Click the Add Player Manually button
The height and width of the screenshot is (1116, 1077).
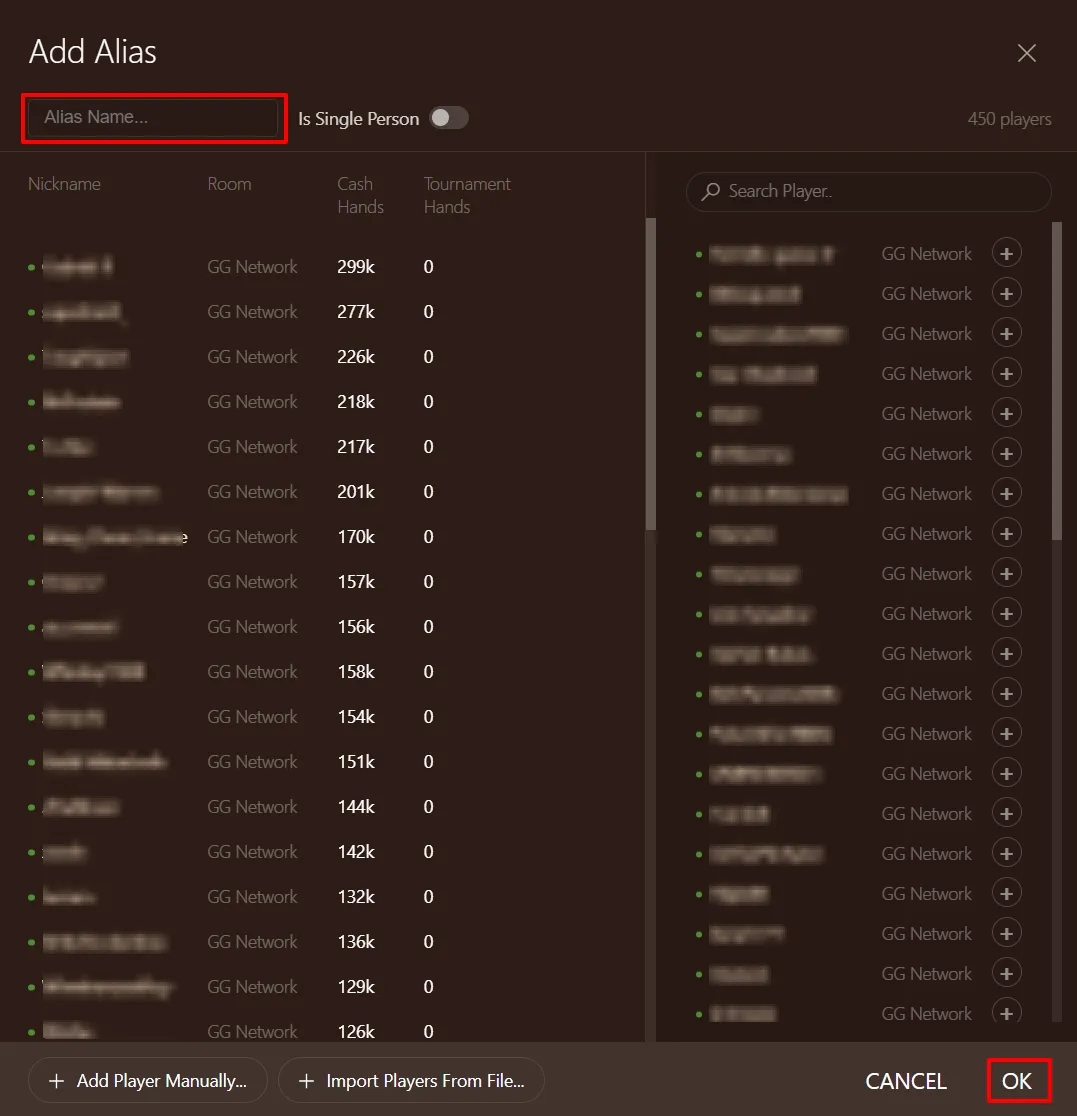click(x=148, y=1080)
